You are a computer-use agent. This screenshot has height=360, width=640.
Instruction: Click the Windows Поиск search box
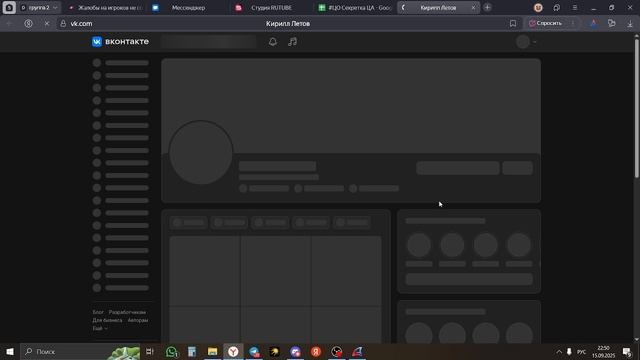[80, 351]
